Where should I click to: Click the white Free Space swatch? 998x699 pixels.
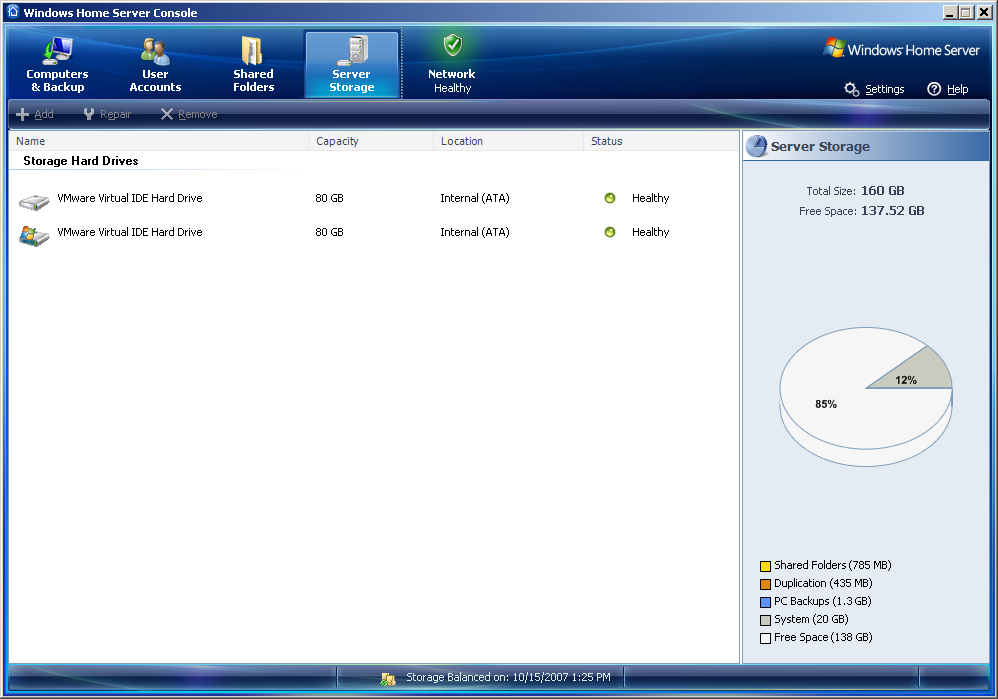pyautogui.click(x=766, y=638)
